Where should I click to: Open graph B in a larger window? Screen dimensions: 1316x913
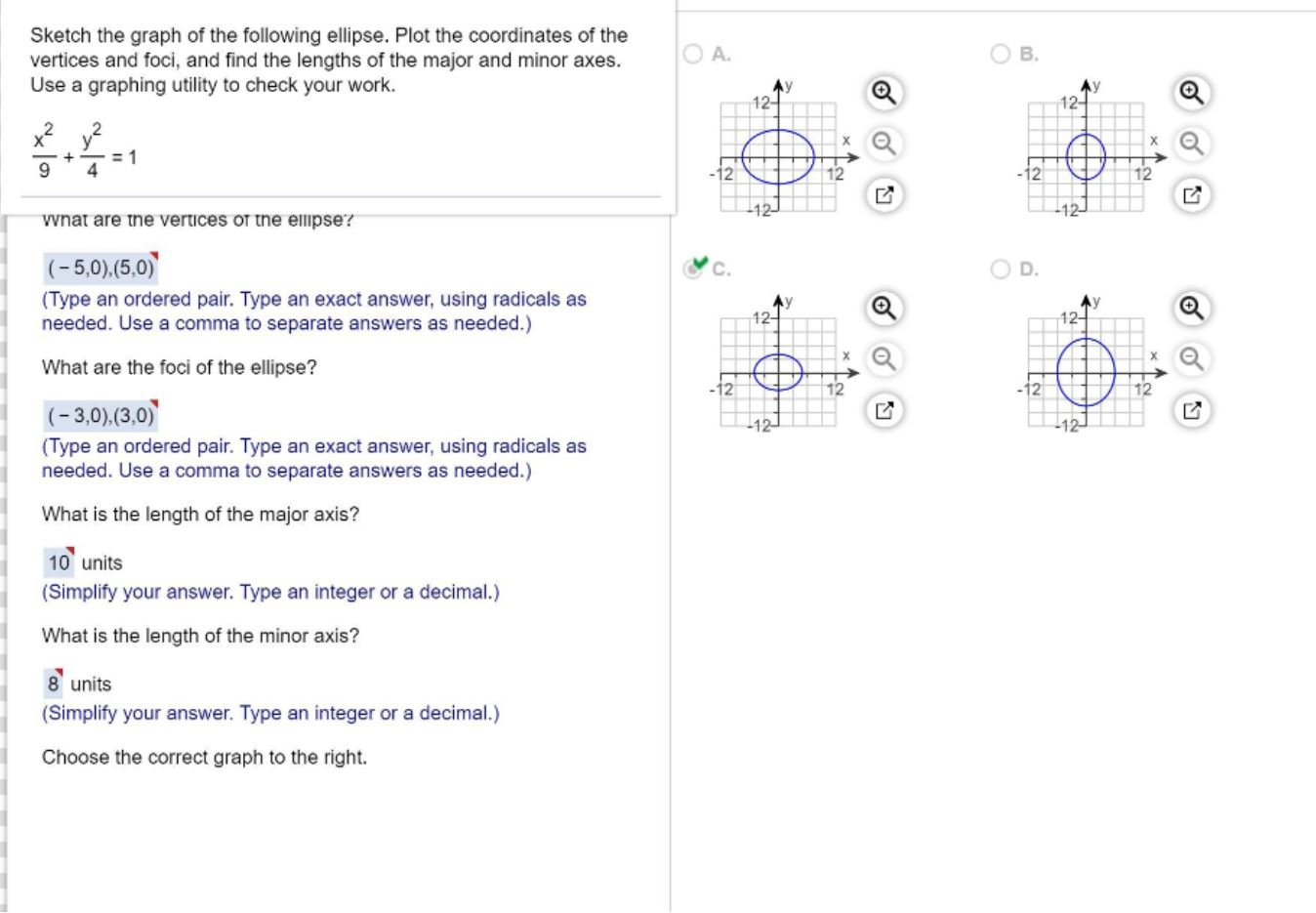pyautogui.click(x=1190, y=194)
